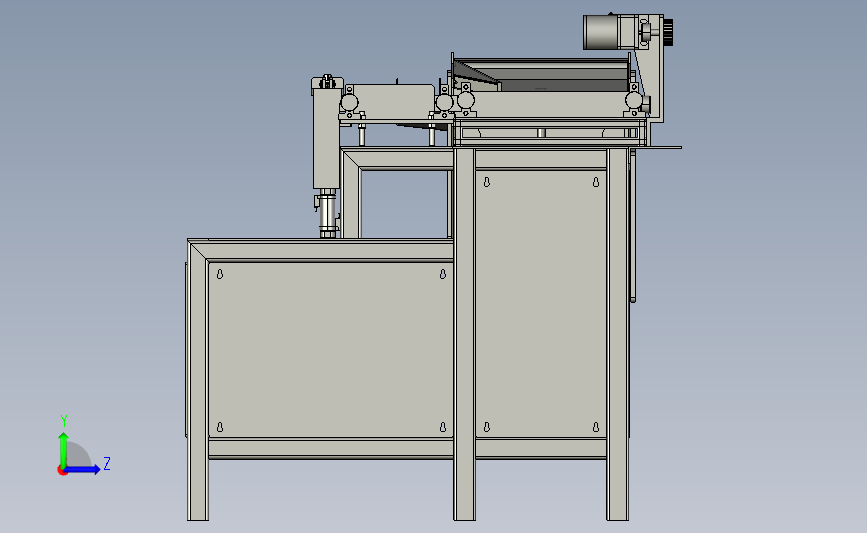Click the top-left keyhole slot on the left panel
The image size is (867, 533).
point(220,274)
